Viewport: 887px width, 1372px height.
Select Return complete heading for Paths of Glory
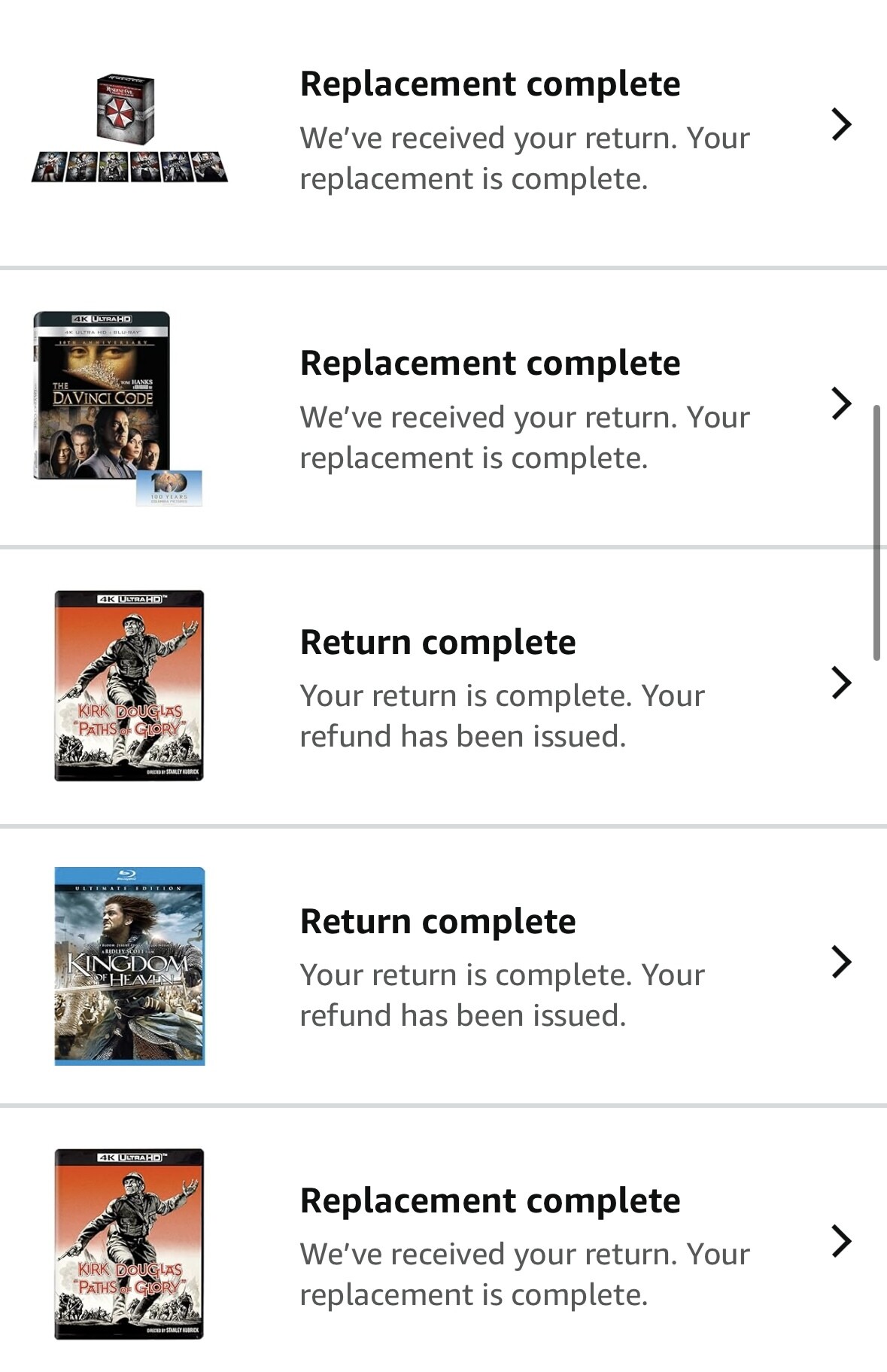pyautogui.click(x=438, y=642)
